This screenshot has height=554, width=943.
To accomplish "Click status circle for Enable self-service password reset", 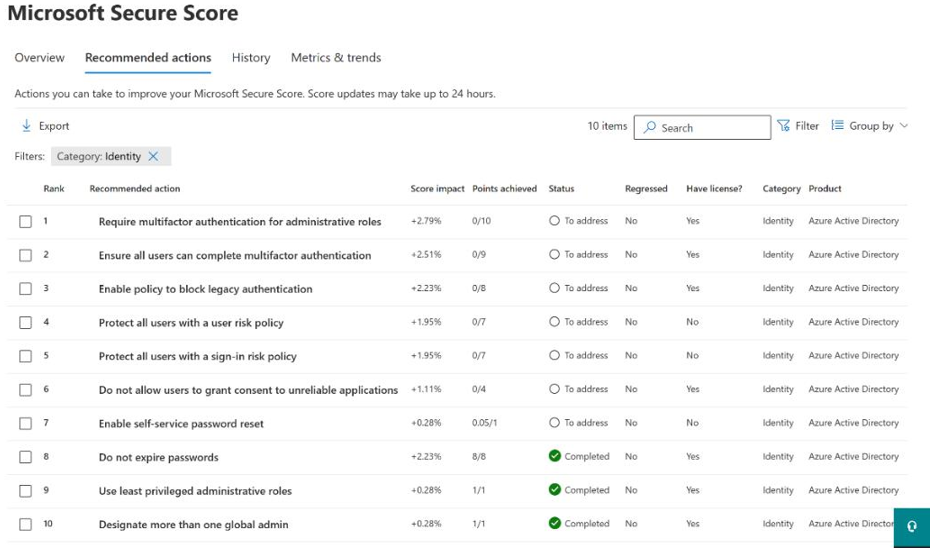I will (x=554, y=423).
